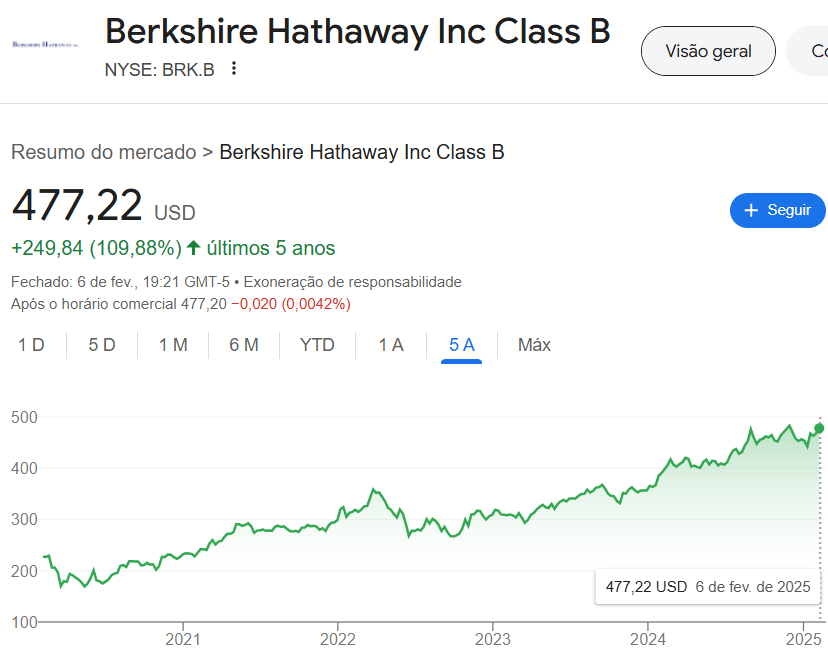Show the Máx chart history
The height and width of the screenshot is (655, 828).
pos(534,345)
